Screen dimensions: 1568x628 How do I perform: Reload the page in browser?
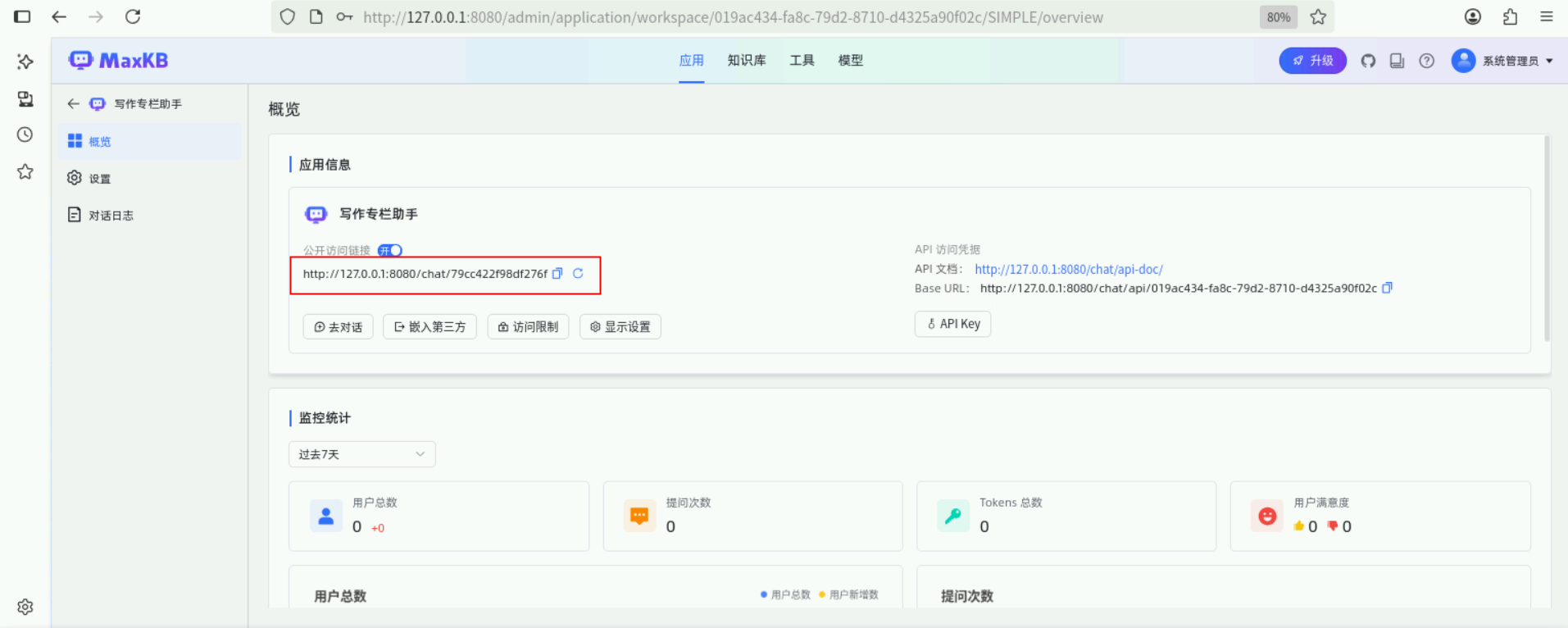coord(133,16)
